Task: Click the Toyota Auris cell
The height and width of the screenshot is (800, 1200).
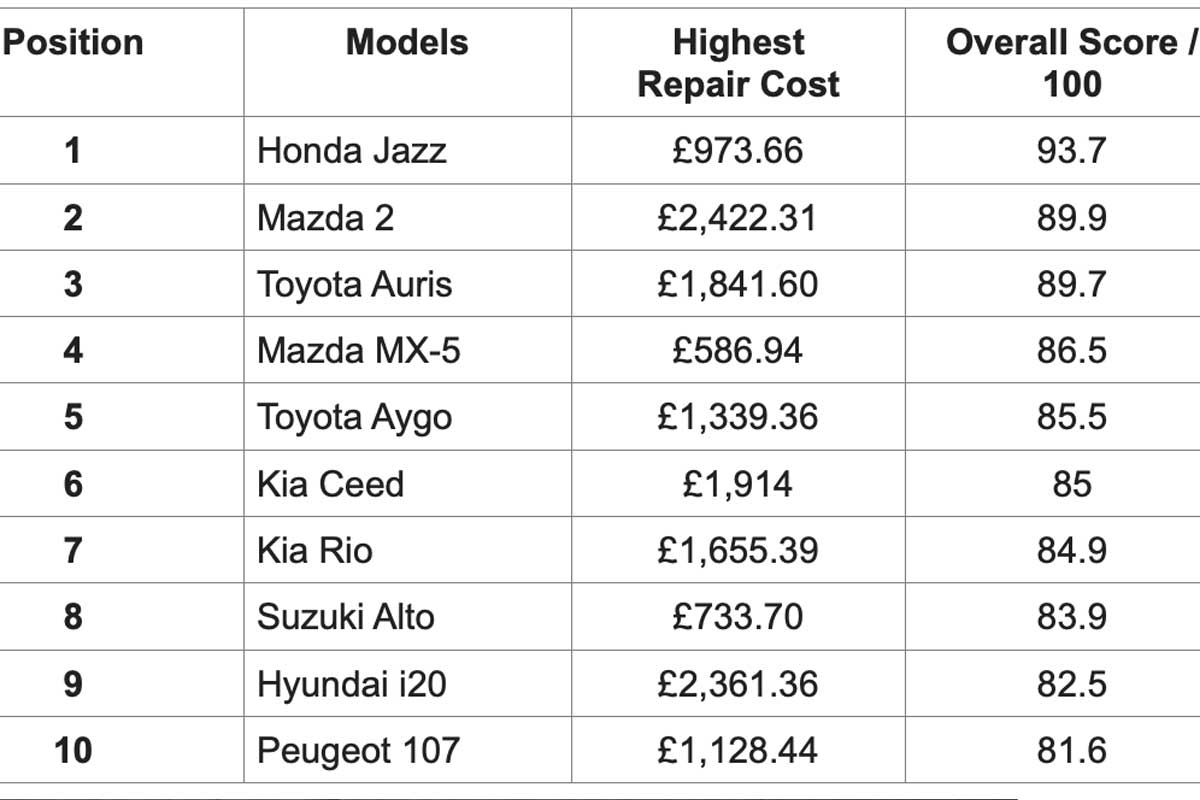Action: tap(354, 285)
